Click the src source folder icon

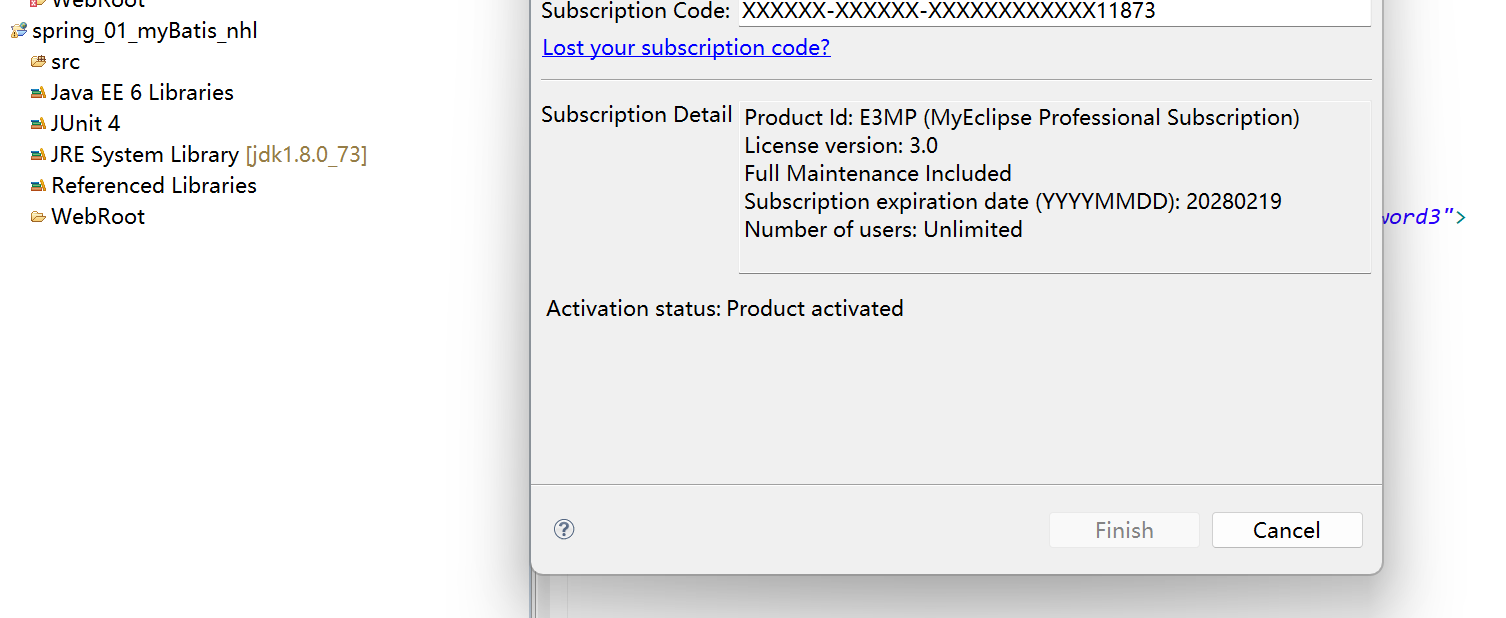point(38,62)
